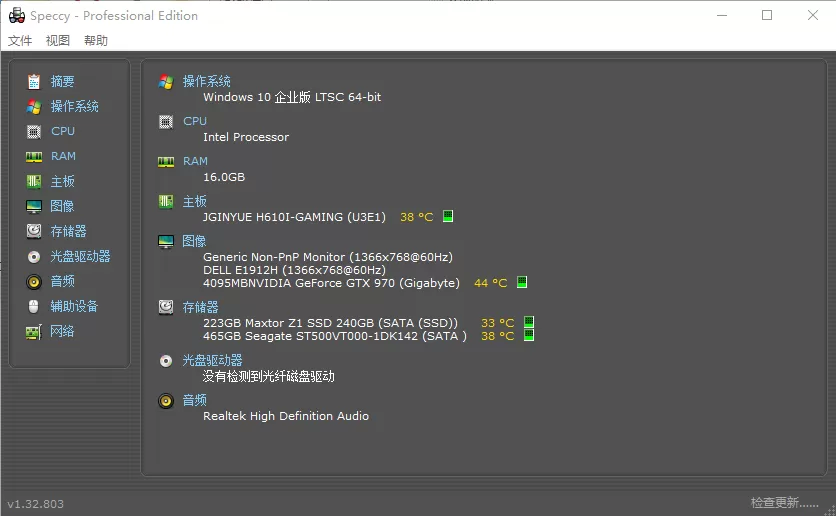Select 光盘驱动器 in the sidebar

[81, 256]
